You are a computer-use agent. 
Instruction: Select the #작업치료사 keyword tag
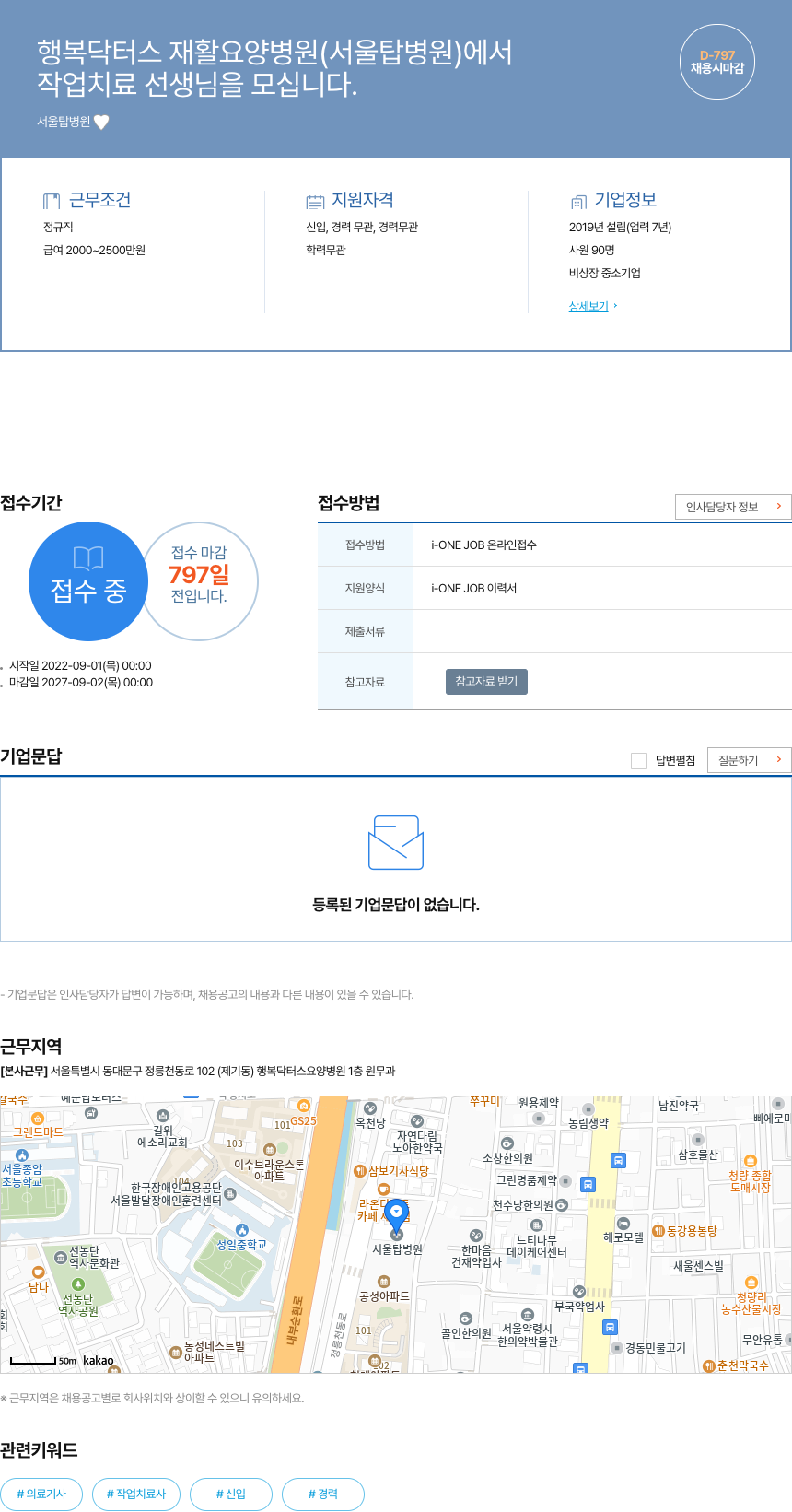136,1494
